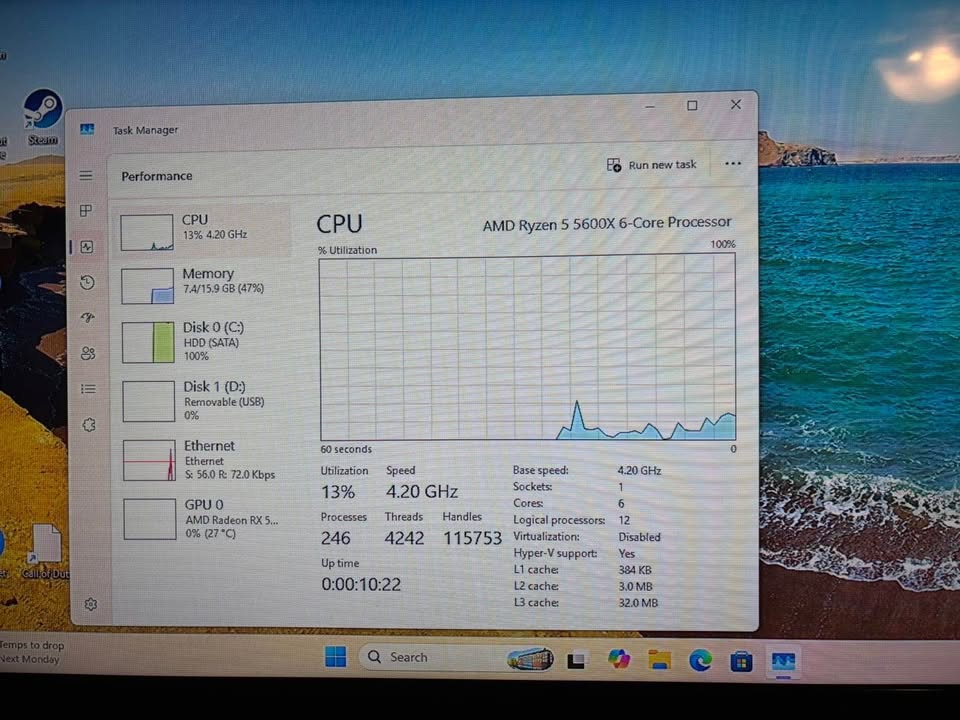Launch Microsoft Edge from the taskbar
960x720 pixels.
tap(700, 660)
